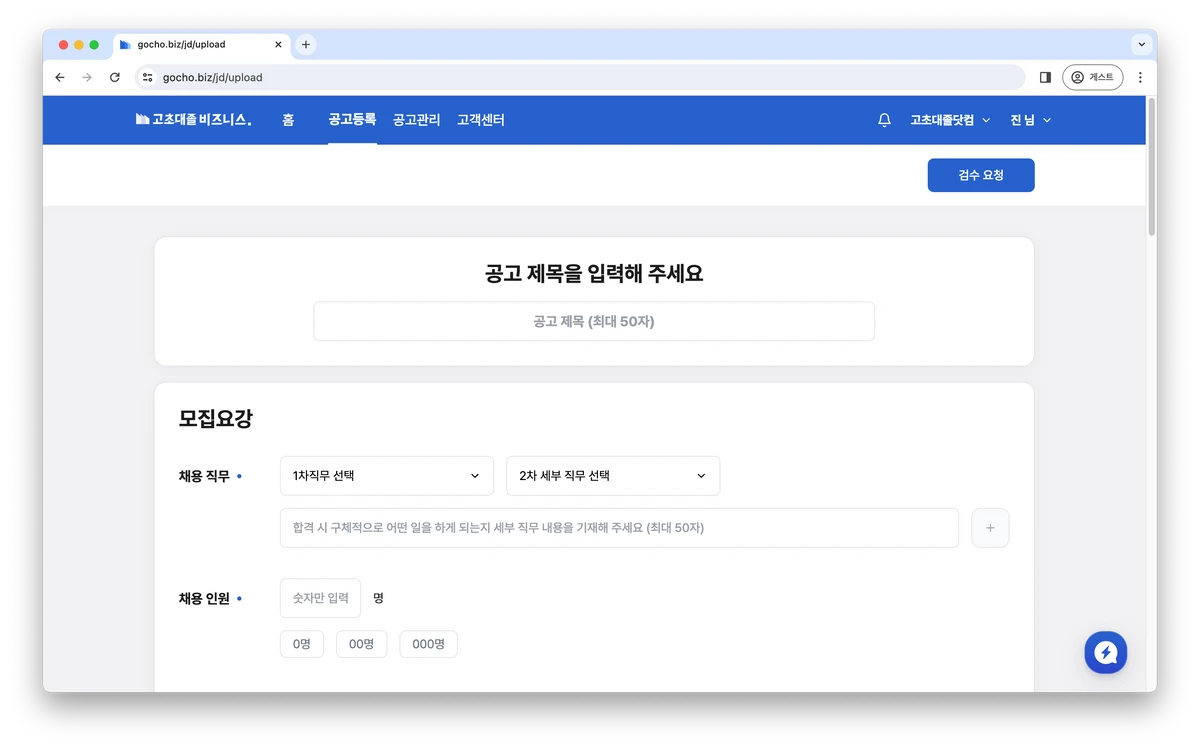Screen dimensions: 1200x749
Task: Select the 00명 headcount option
Action: pyautogui.click(x=361, y=644)
